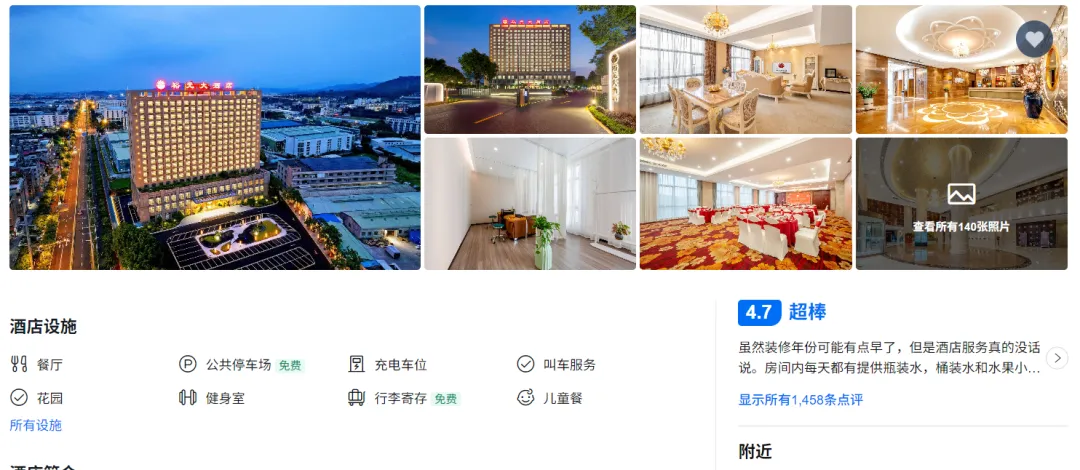Open gallery via image icon on last photo
The width and height of the screenshot is (1080, 470).
961,194
